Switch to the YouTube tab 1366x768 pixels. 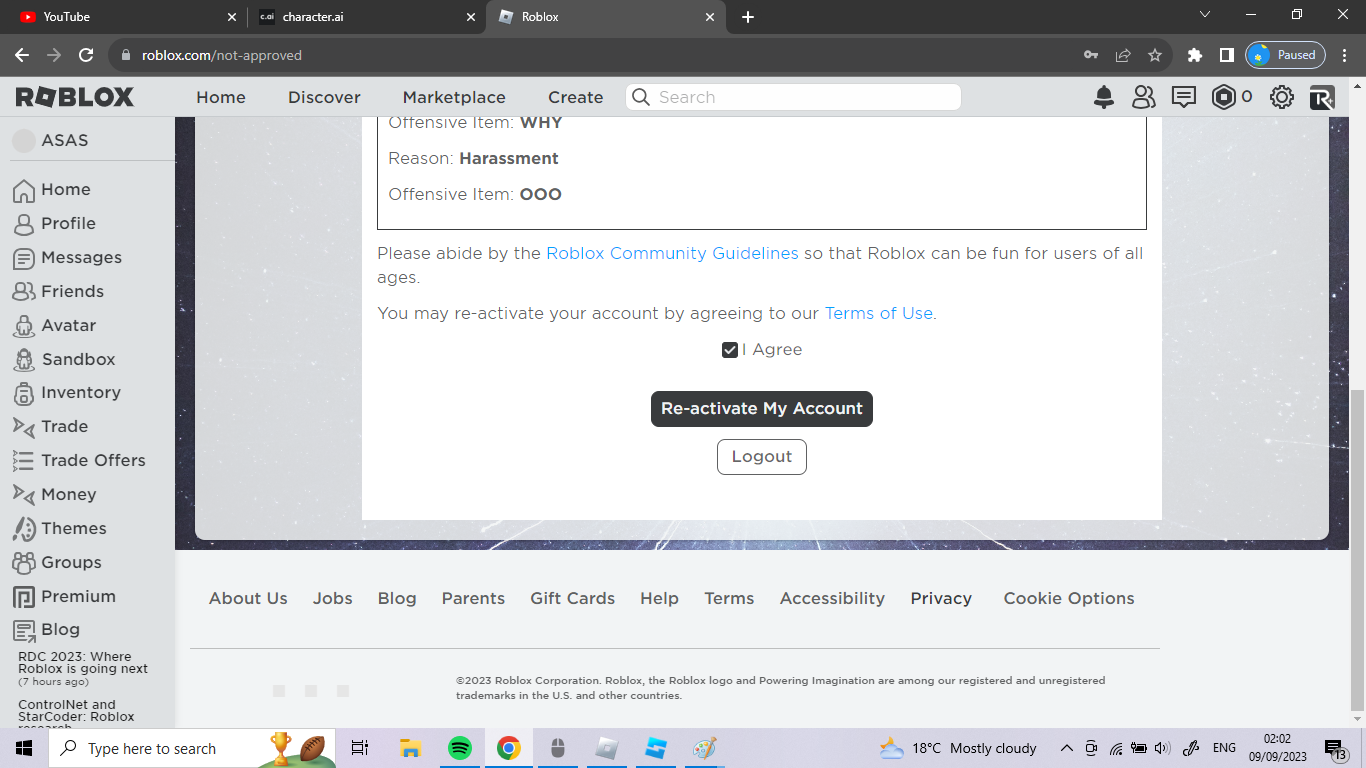pyautogui.click(x=124, y=17)
